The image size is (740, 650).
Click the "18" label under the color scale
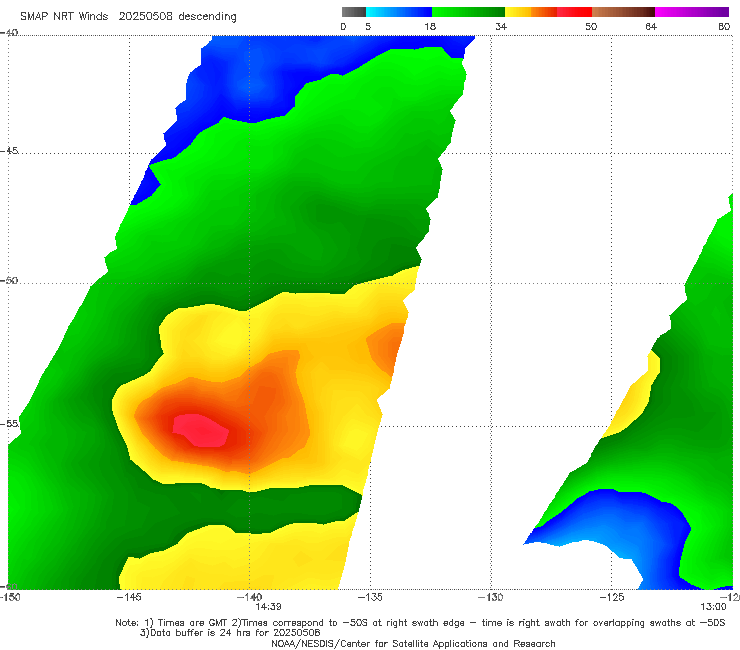tap(430, 27)
